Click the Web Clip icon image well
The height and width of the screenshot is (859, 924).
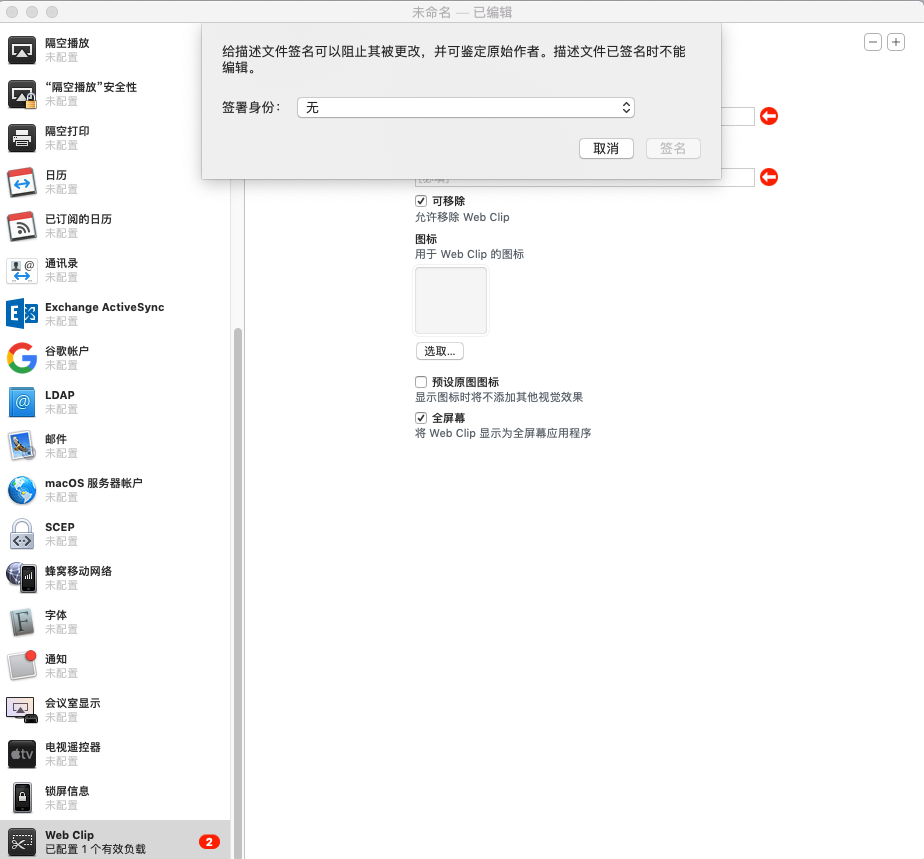click(450, 300)
